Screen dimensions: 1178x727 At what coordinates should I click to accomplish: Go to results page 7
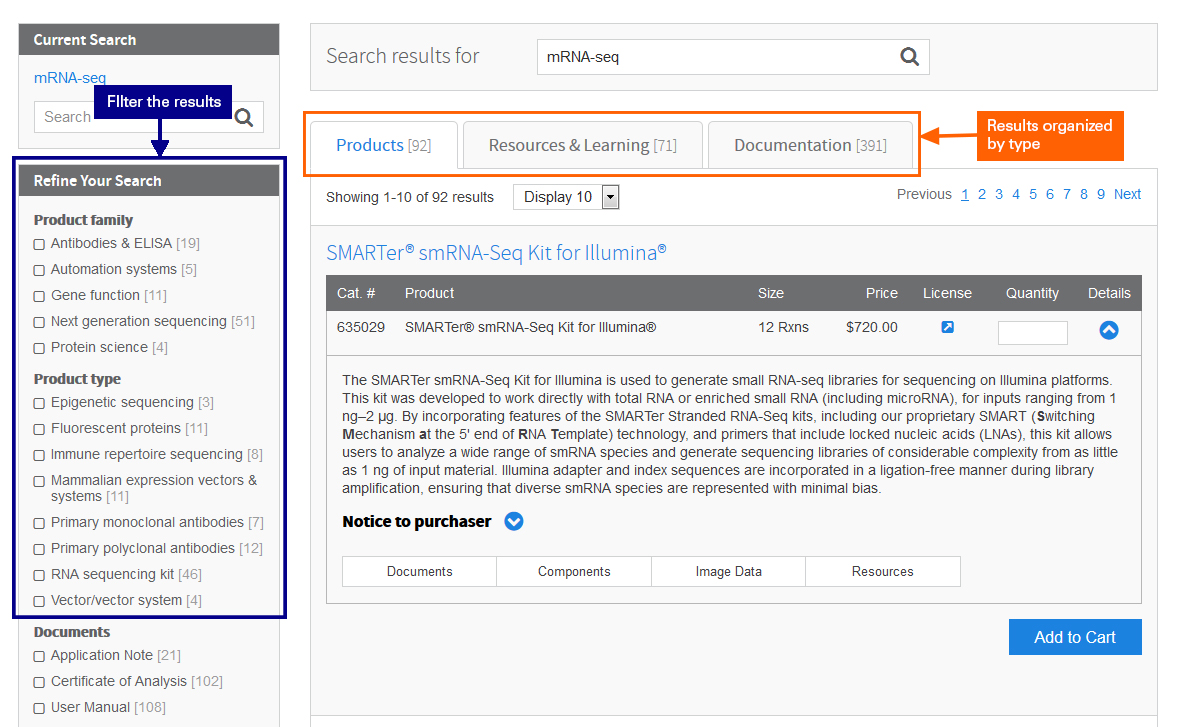point(1067,195)
